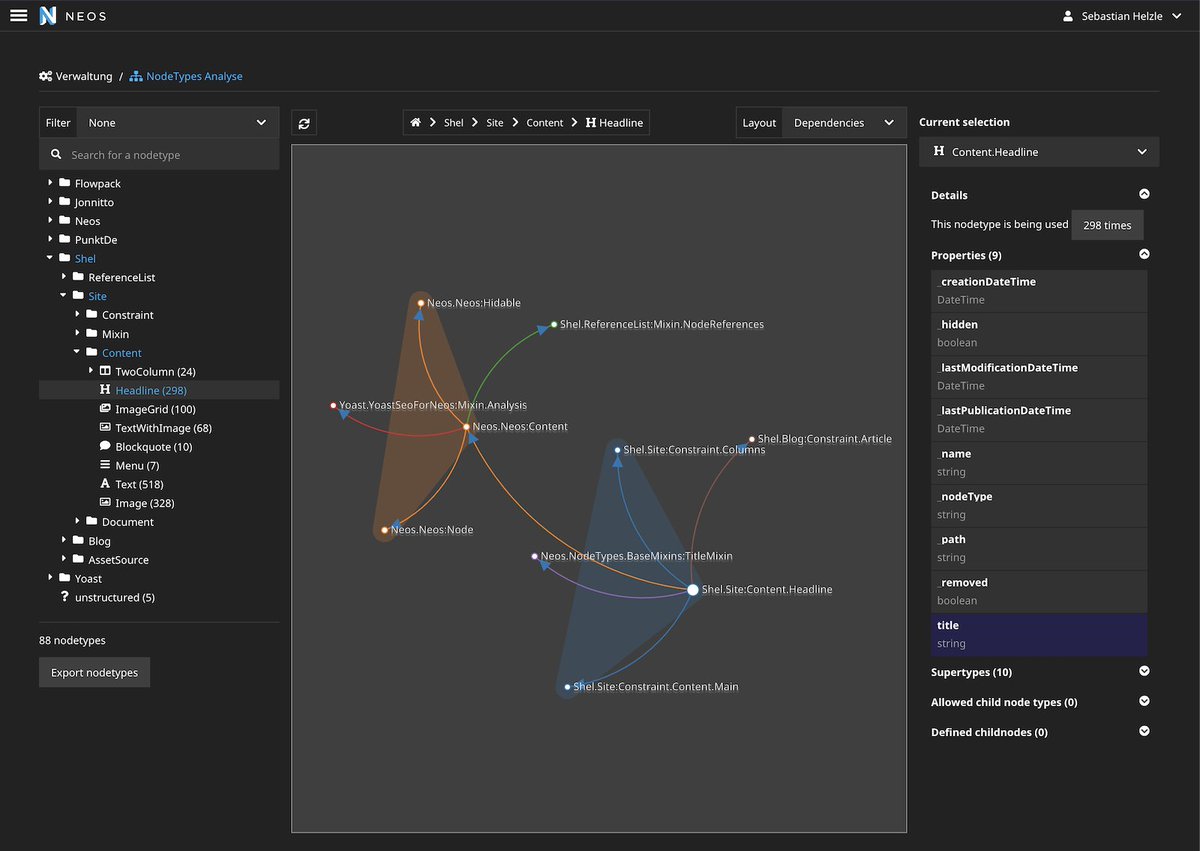Go to Content in graph breadcrumb
This screenshot has width=1200, height=851.
[545, 123]
